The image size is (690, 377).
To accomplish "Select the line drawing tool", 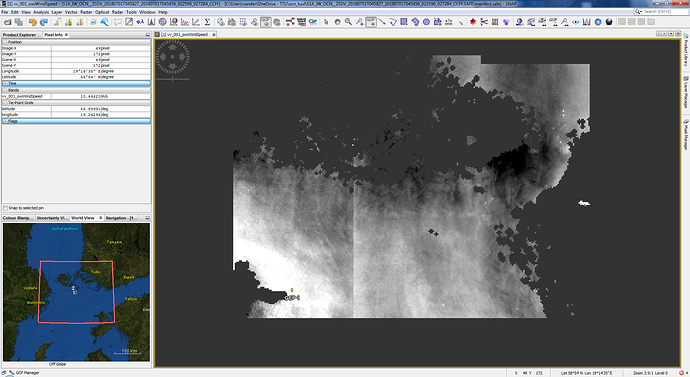I will (382, 22).
